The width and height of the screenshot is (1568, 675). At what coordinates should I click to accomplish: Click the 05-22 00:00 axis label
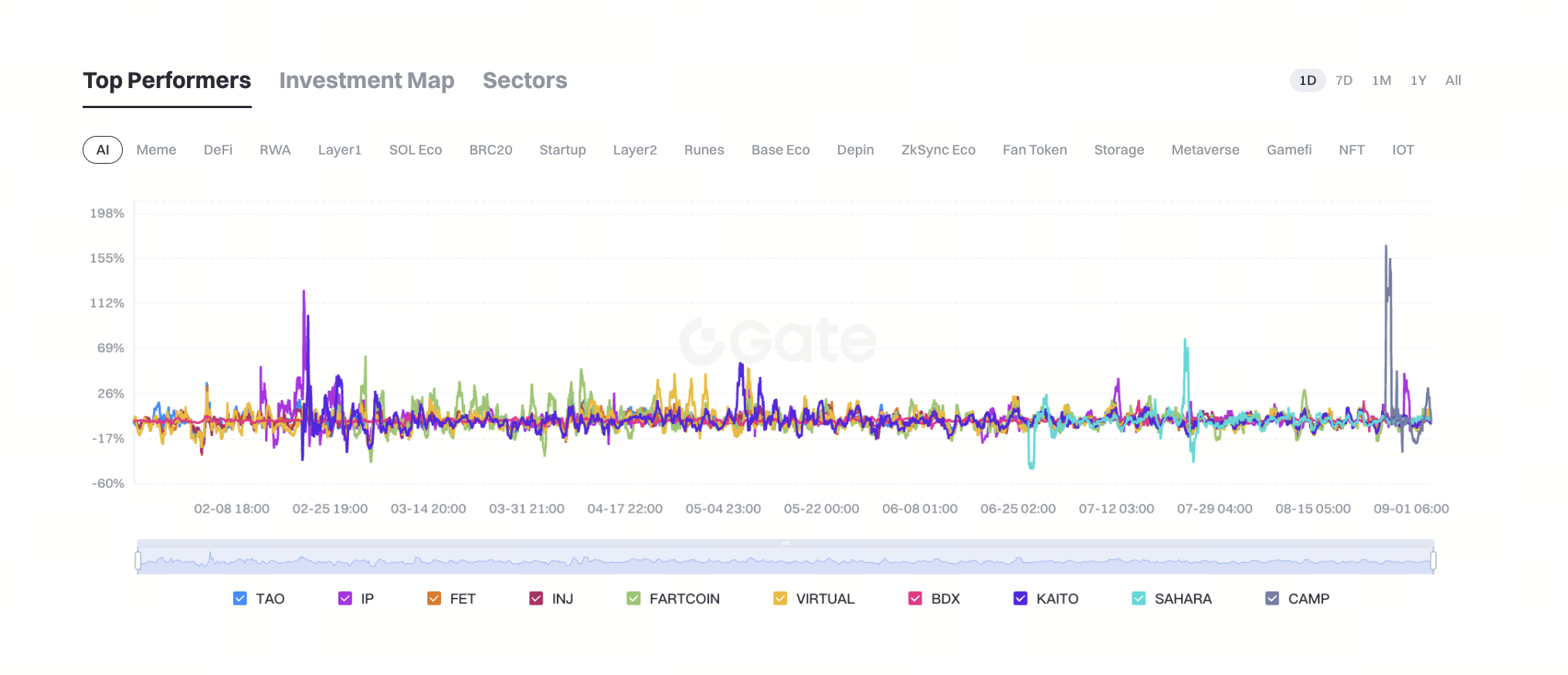tap(821, 509)
